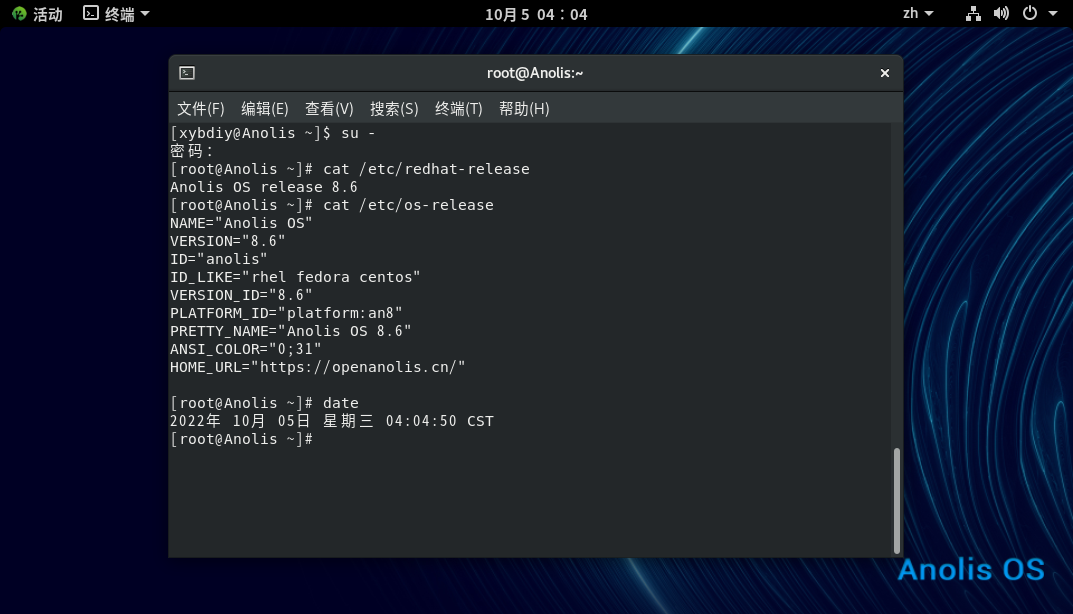Viewport: 1073px width, 614px height.
Task: Click the command "cat /etc/redhat-release"
Action: [426, 169]
